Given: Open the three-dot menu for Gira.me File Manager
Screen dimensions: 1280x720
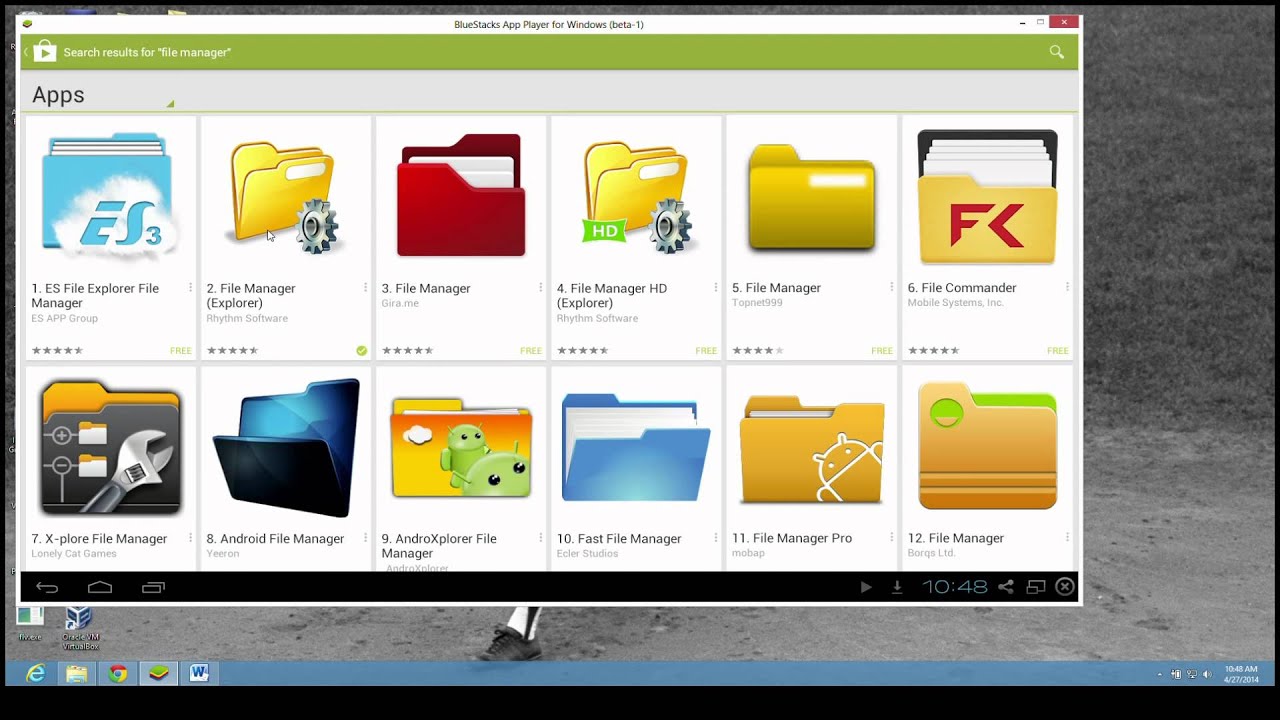Looking at the screenshot, I should click(541, 288).
